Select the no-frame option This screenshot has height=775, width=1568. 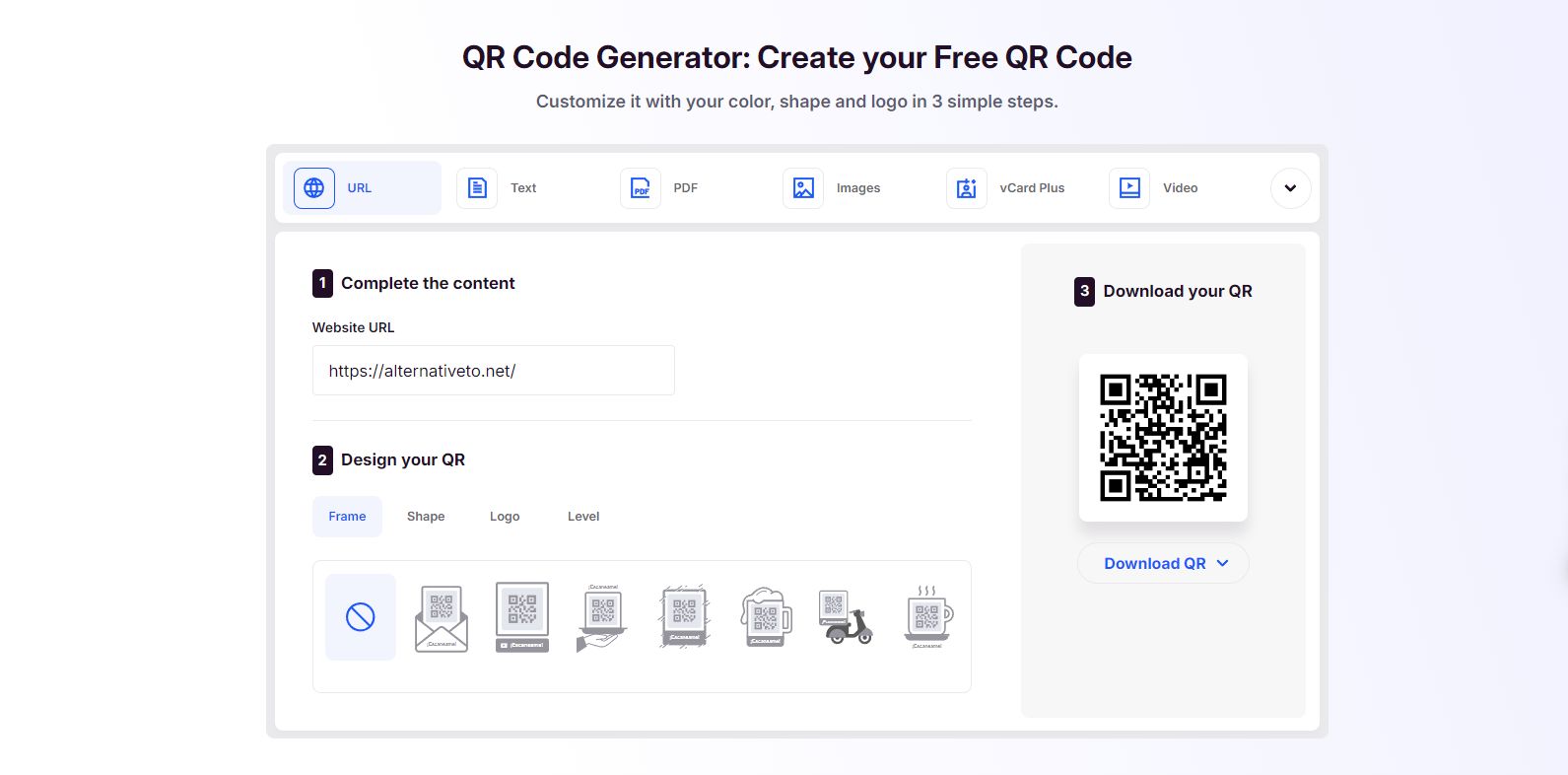coord(361,617)
